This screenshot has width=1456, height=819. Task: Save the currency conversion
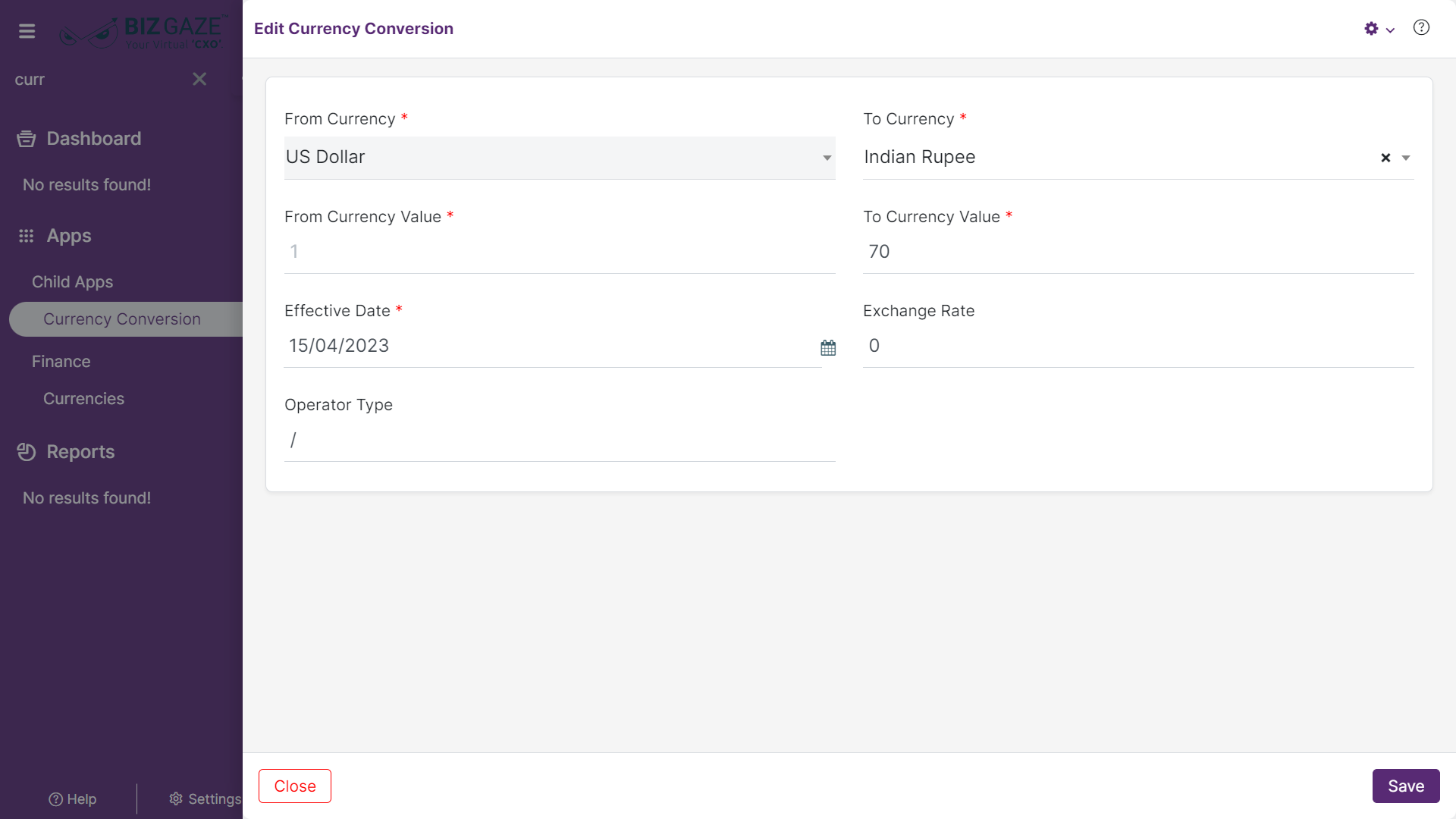click(1406, 786)
